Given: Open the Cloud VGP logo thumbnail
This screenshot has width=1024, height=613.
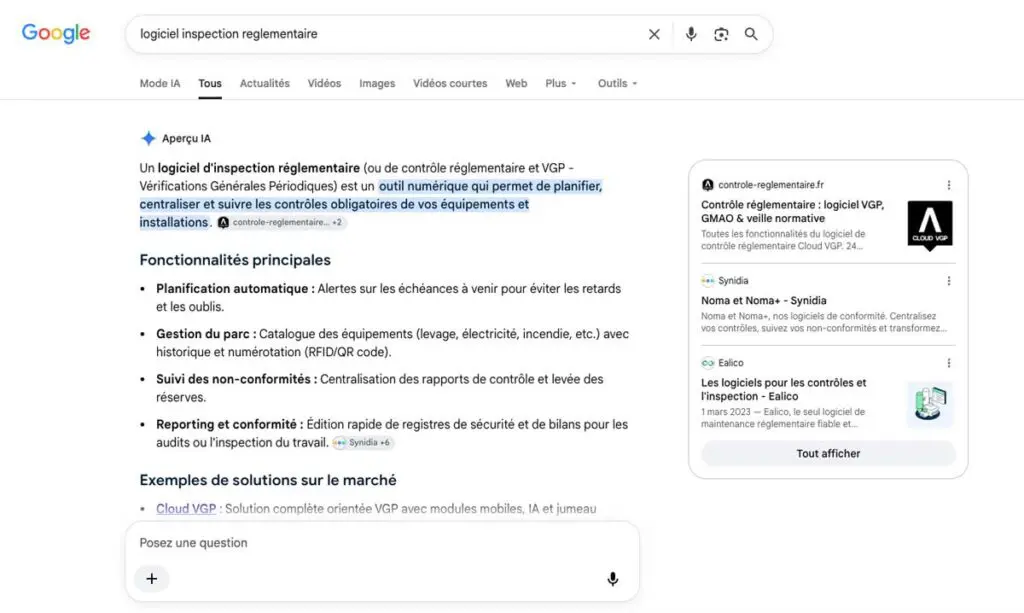Looking at the screenshot, I should (x=930, y=225).
